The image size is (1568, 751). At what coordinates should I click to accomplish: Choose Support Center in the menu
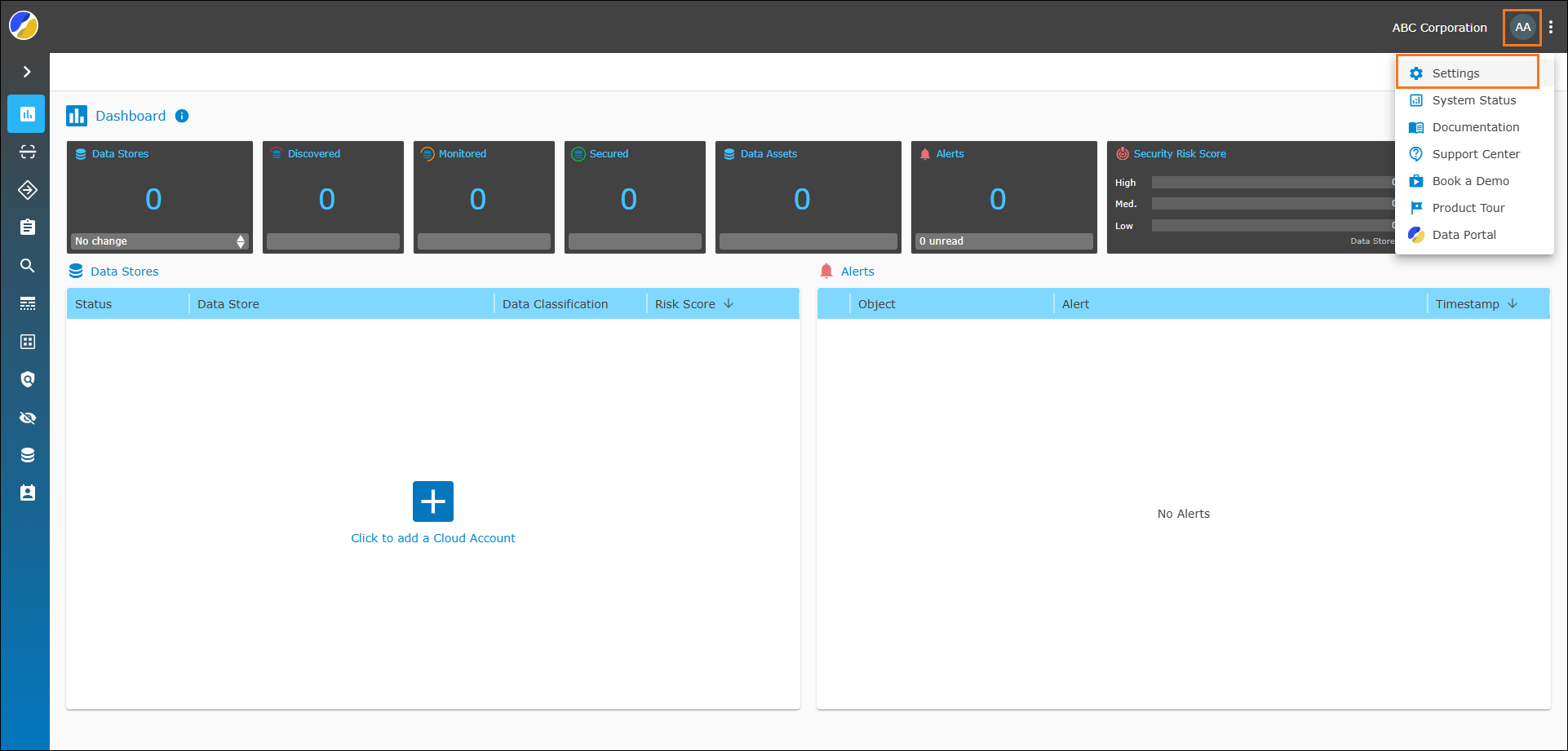(1475, 154)
